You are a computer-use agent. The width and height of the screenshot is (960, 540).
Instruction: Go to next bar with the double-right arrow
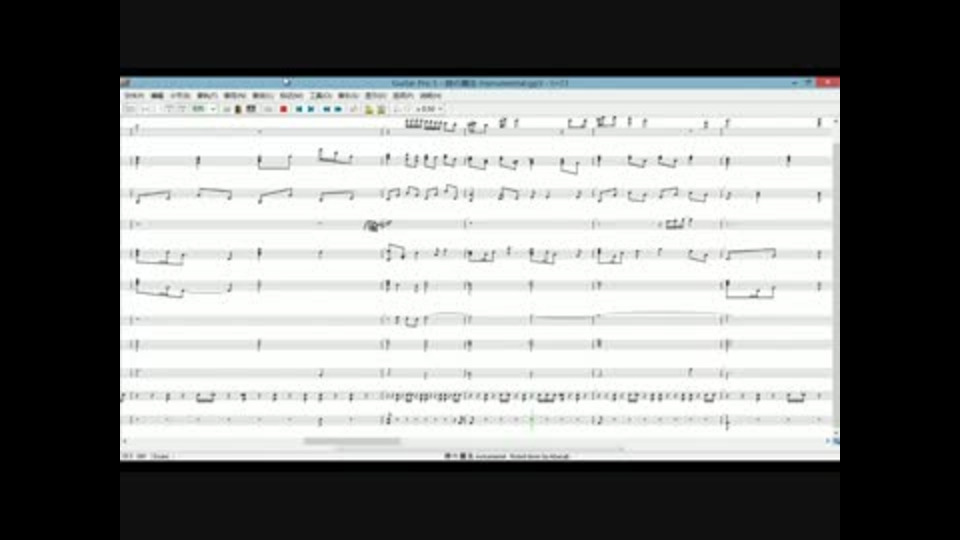(x=338, y=109)
